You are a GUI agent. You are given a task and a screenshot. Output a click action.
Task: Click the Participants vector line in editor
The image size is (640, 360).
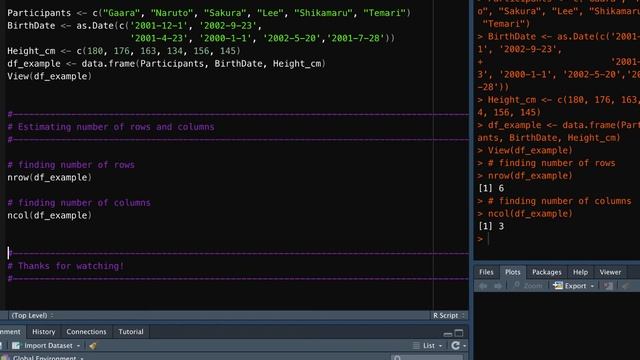[x=209, y=13]
